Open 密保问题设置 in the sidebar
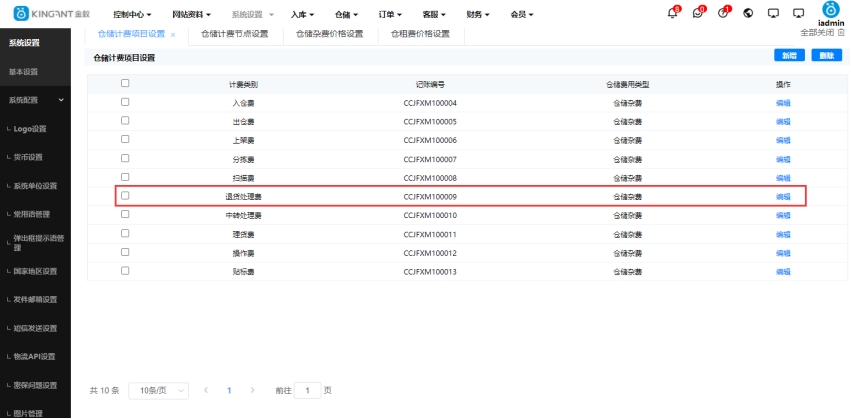This screenshot has height=419, width=851. click(x=35, y=385)
